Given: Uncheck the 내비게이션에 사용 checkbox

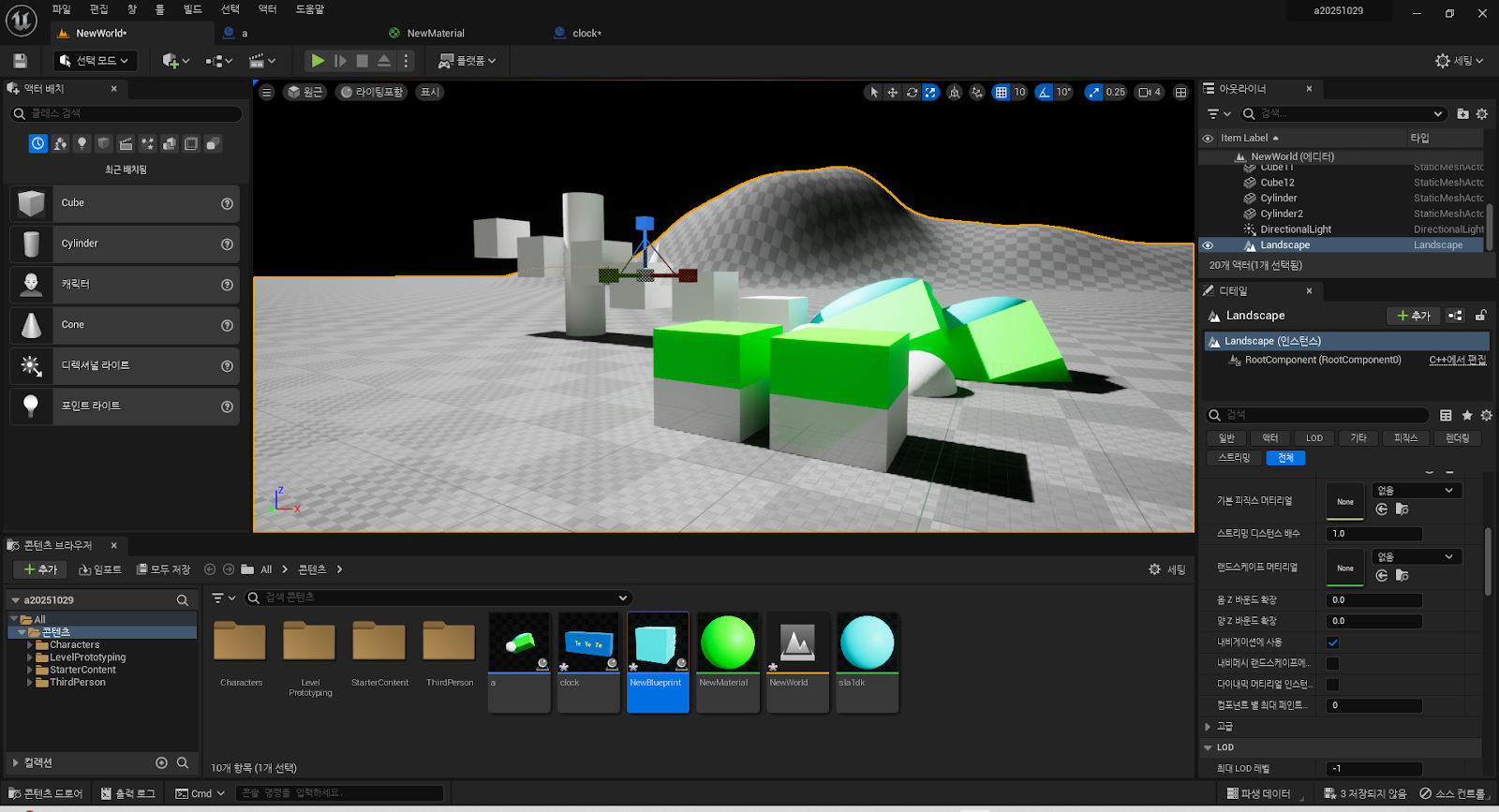Looking at the screenshot, I should click(1333, 642).
